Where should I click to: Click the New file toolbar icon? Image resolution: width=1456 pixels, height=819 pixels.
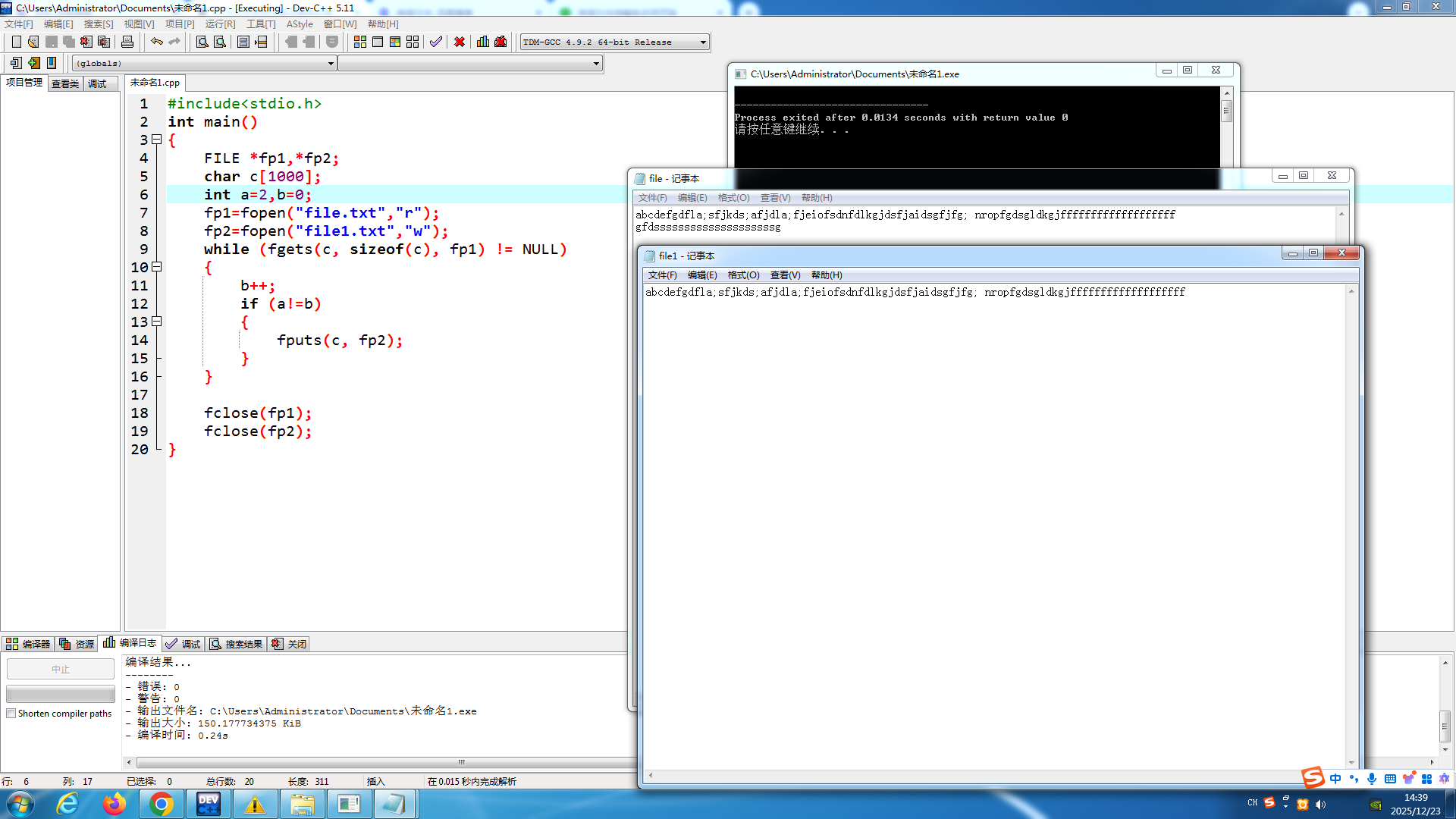[x=16, y=42]
